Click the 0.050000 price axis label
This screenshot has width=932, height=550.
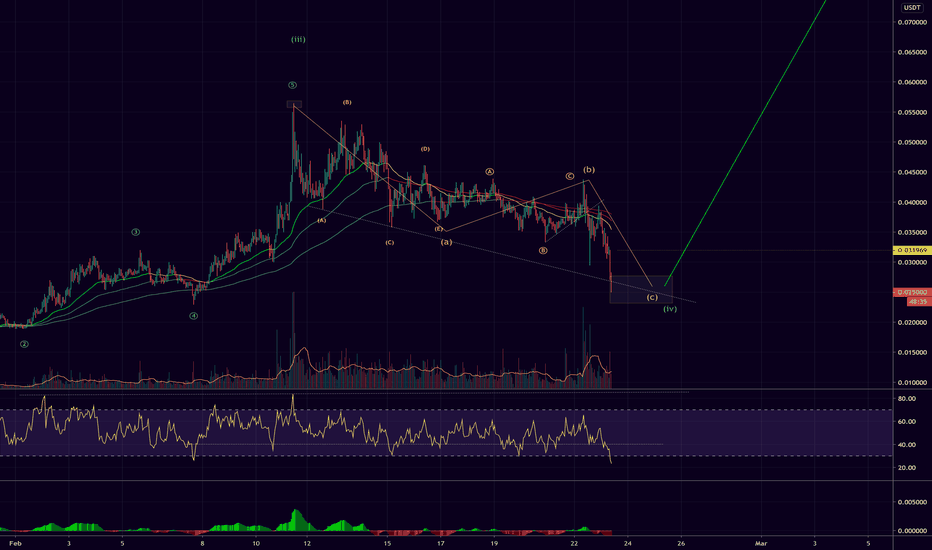912,143
